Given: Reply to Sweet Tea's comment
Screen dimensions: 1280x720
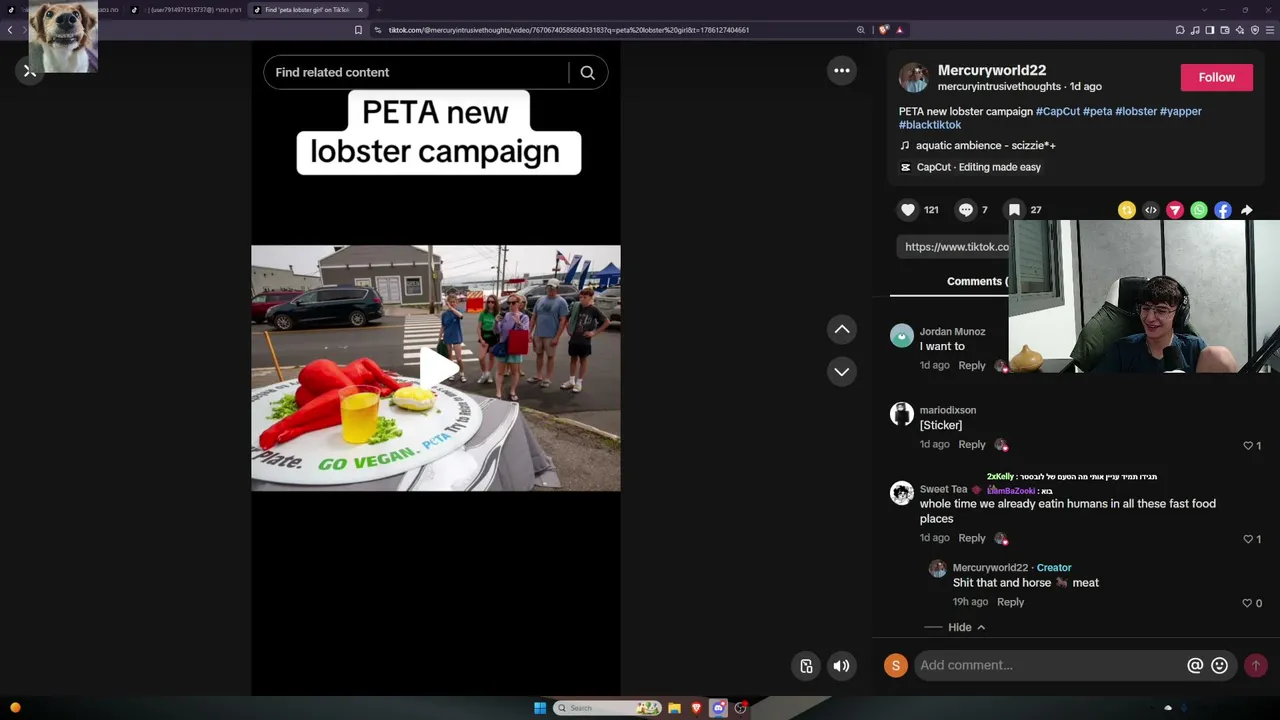Looking at the screenshot, I should tap(972, 538).
